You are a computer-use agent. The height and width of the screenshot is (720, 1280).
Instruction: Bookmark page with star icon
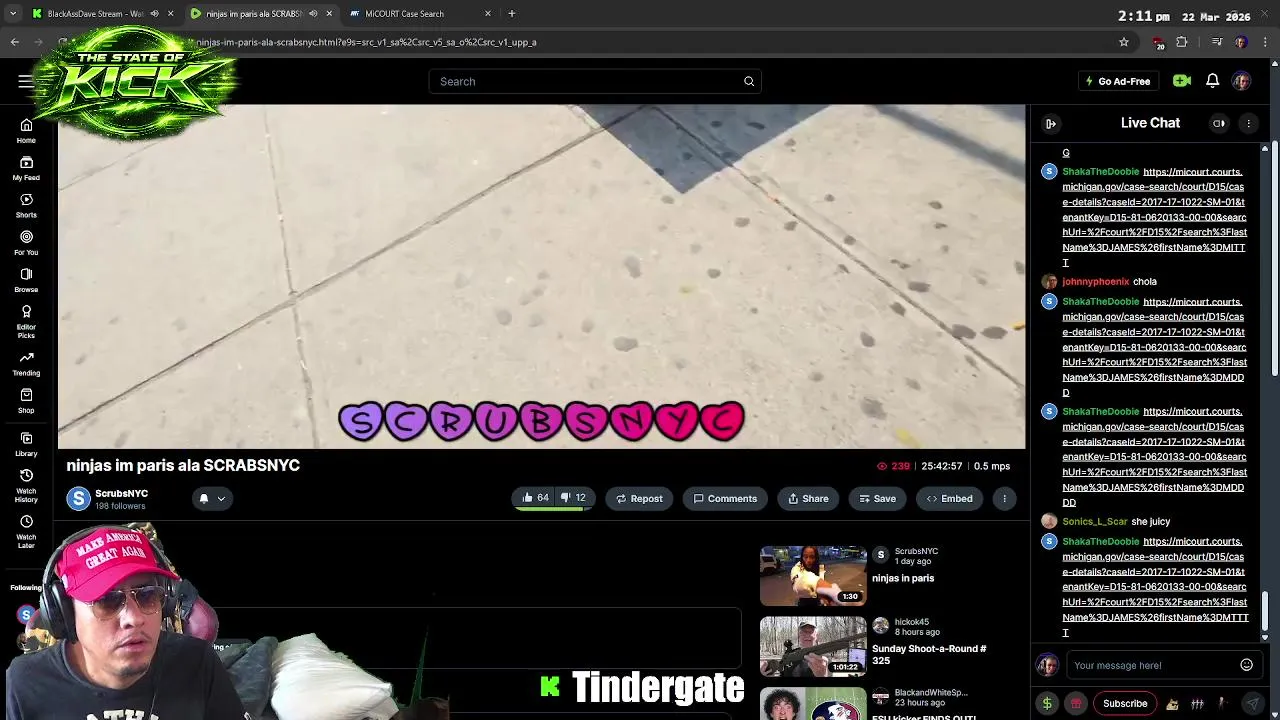click(1124, 42)
